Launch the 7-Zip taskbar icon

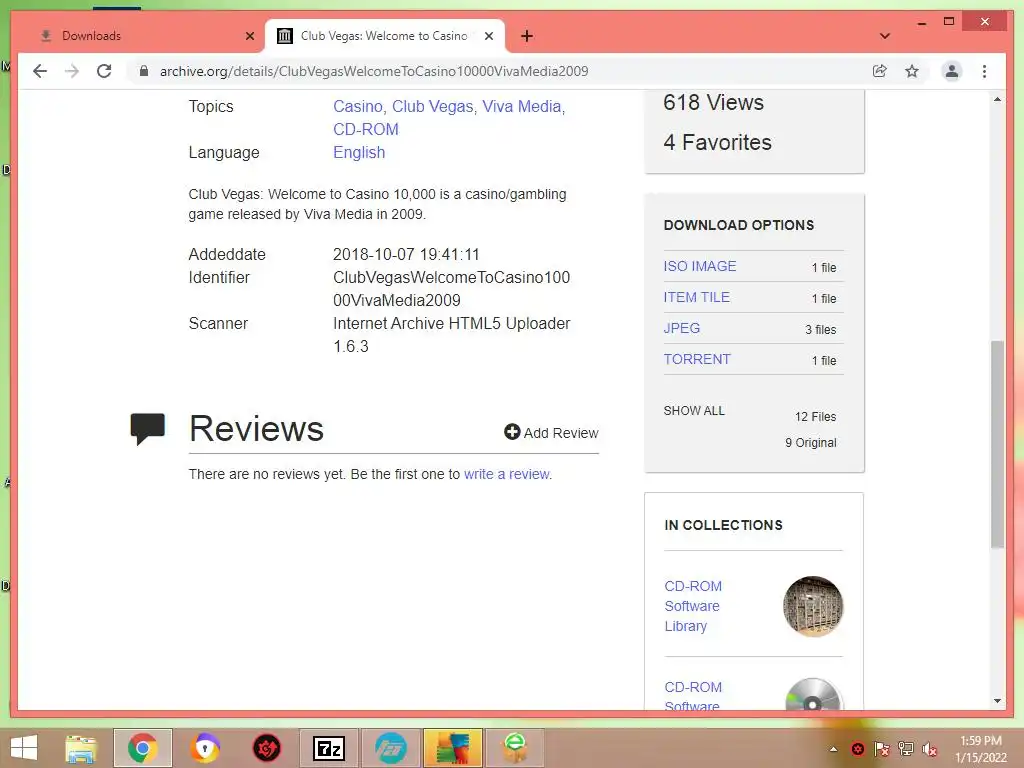tap(328, 748)
